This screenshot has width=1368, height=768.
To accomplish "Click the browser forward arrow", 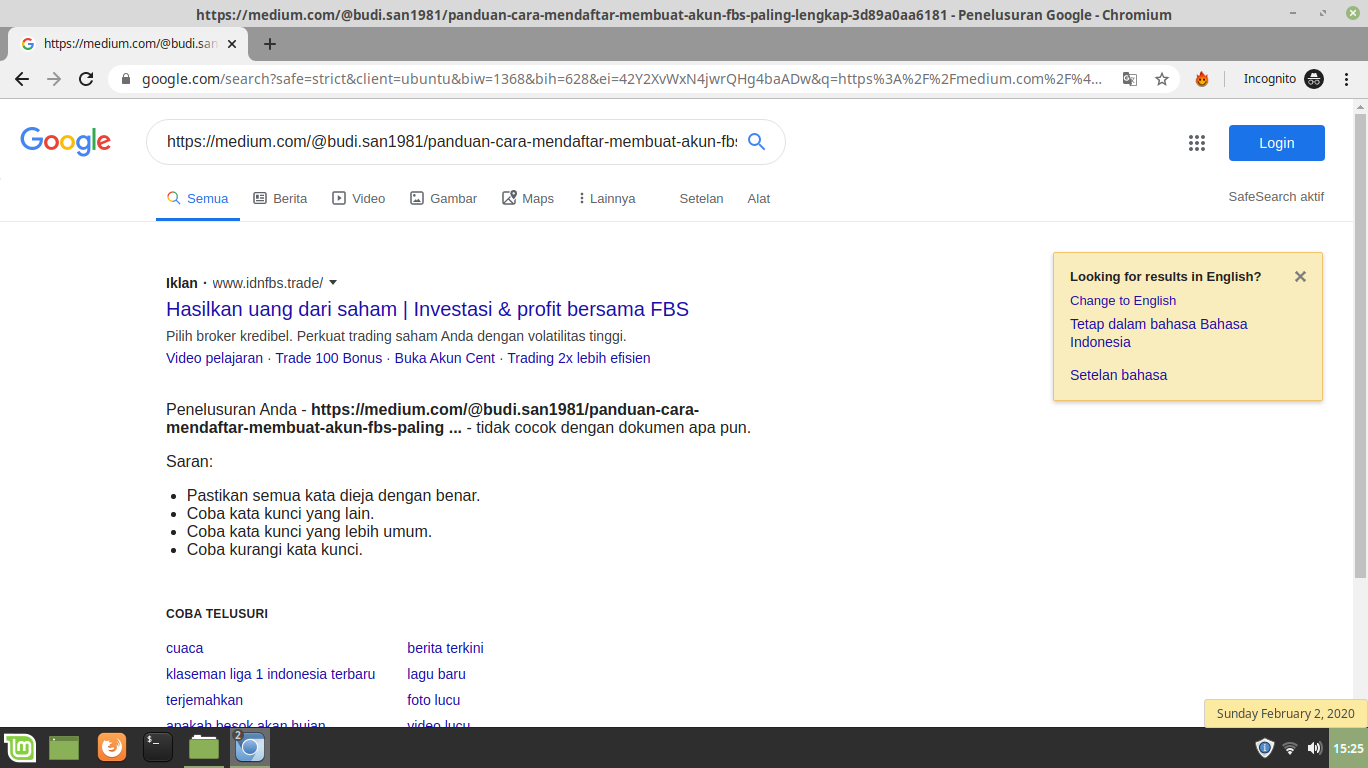I will [54, 79].
